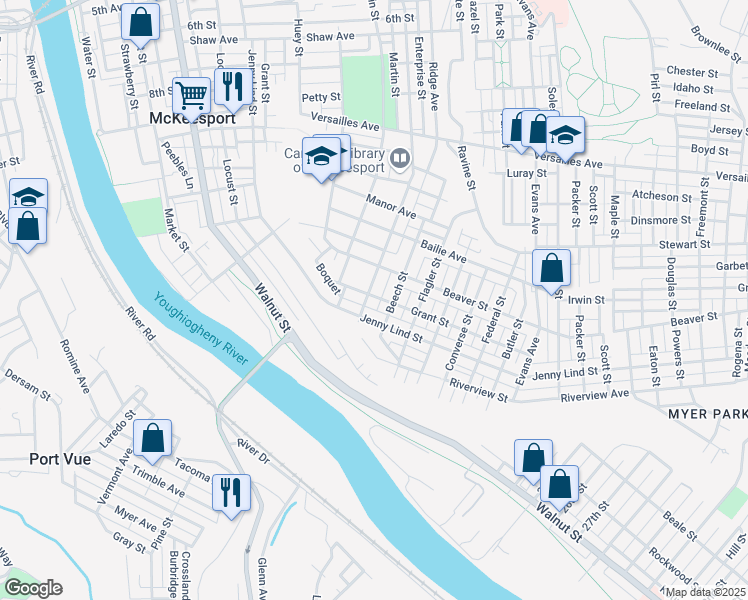The width and height of the screenshot is (748, 600).
Task: Click the Gray St label
Action: pyautogui.click(x=129, y=543)
